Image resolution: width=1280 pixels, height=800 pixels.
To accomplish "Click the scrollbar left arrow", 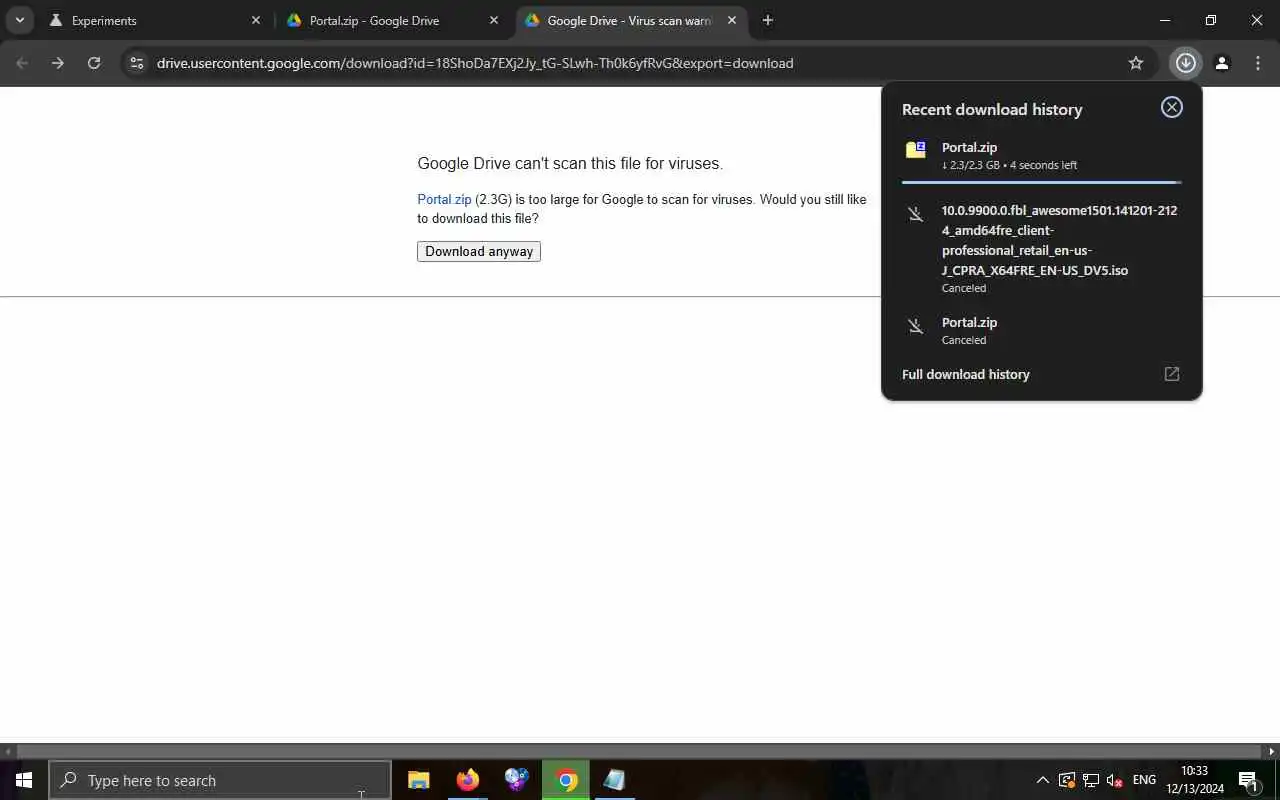I will (x=7, y=751).
